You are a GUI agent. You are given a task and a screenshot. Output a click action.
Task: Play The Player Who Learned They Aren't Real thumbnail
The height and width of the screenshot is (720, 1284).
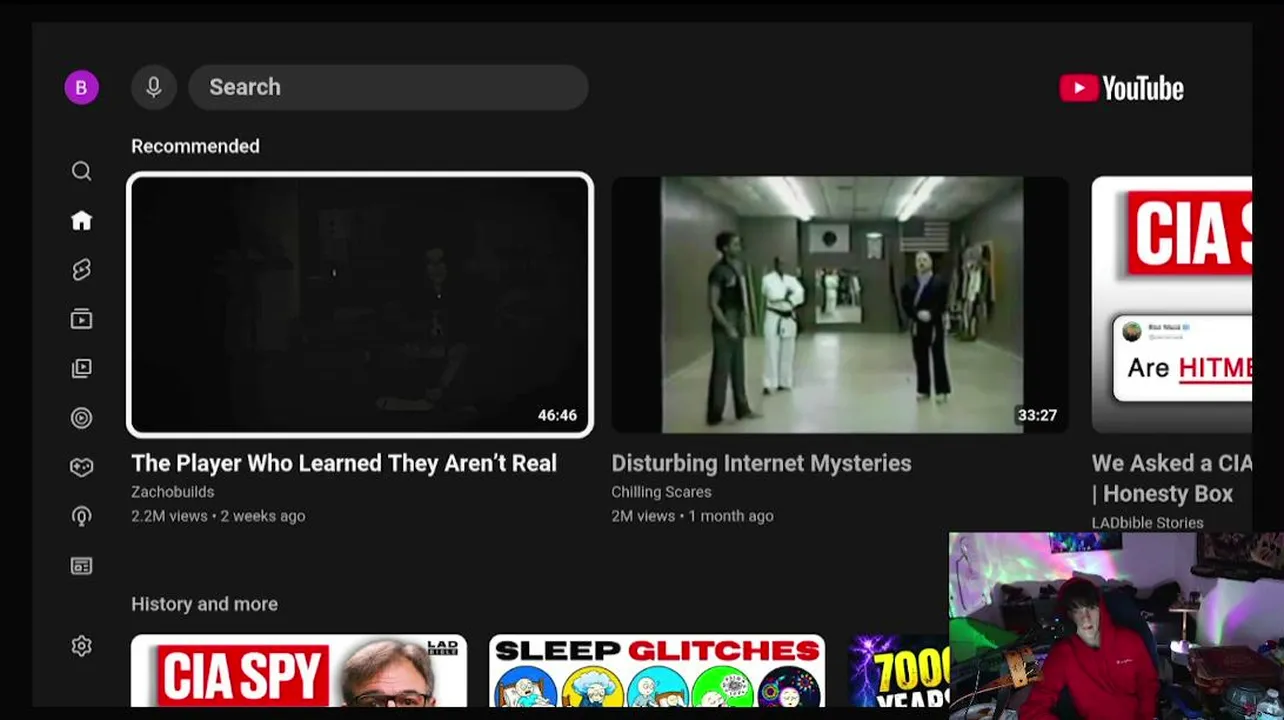pos(360,305)
